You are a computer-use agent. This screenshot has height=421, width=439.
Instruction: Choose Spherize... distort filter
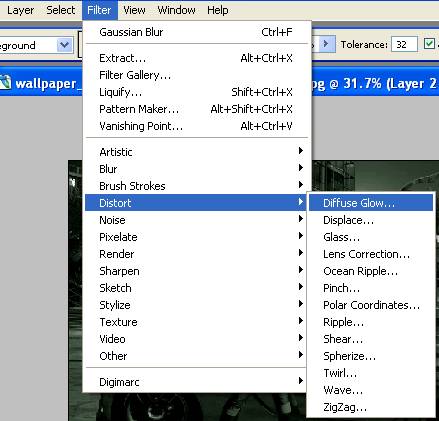pyautogui.click(x=371, y=356)
